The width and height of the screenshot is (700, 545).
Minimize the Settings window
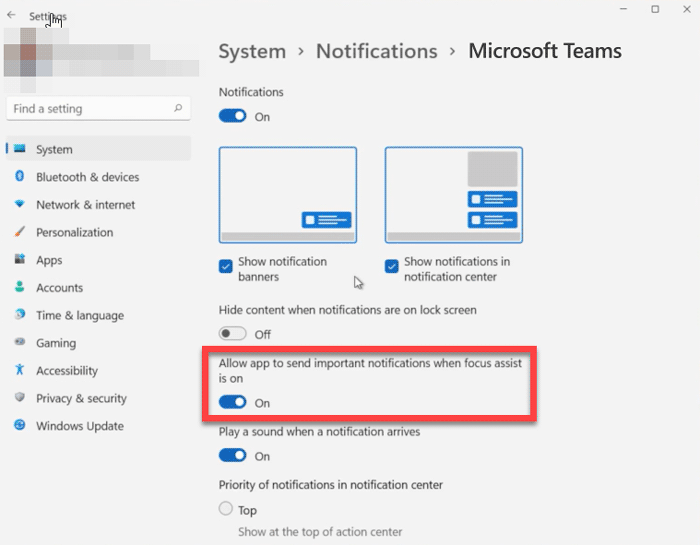point(624,9)
